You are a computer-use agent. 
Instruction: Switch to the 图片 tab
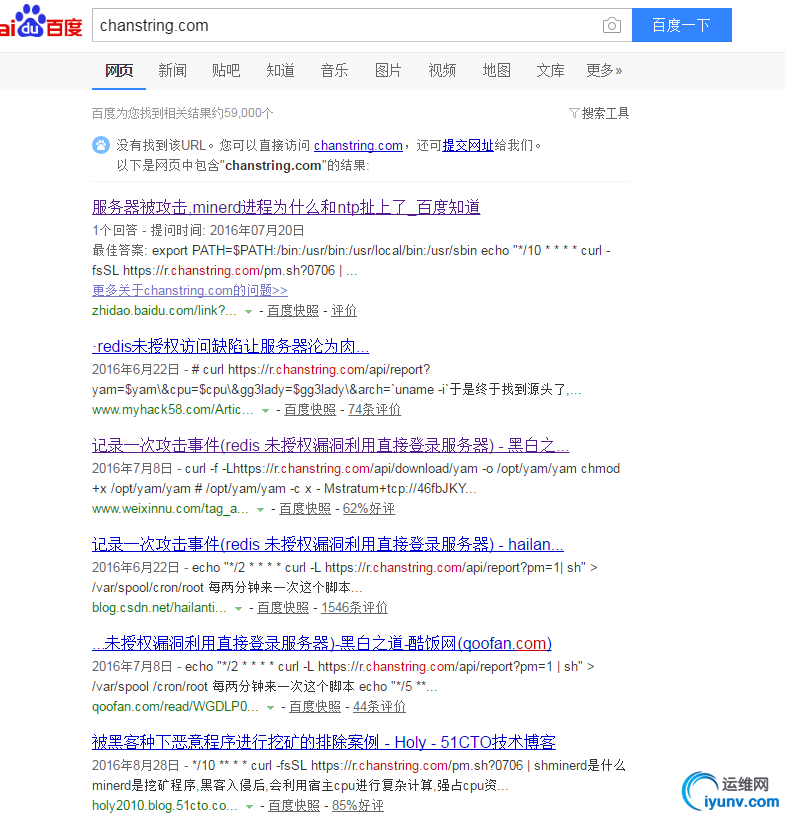[388, 70]
